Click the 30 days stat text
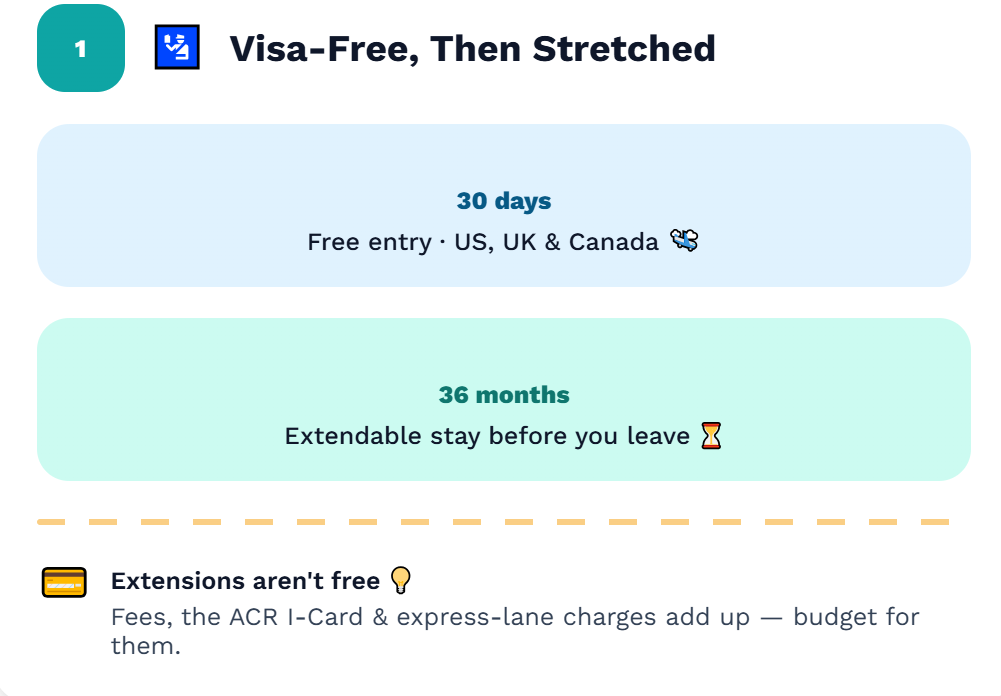Screen dimensions: 1001x696 pos(504,200)
